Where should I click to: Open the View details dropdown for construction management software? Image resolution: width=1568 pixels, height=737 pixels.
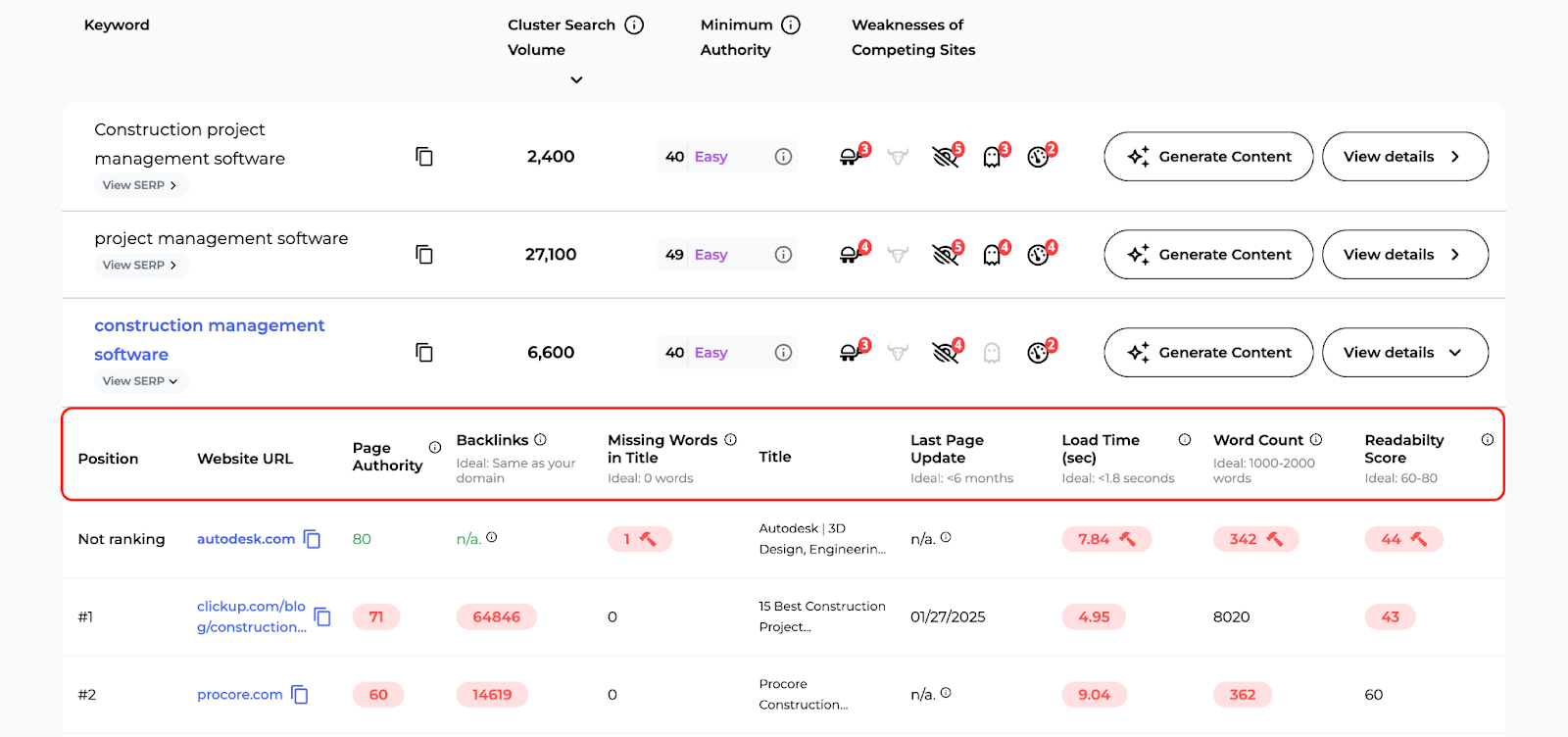(1403, 352)
